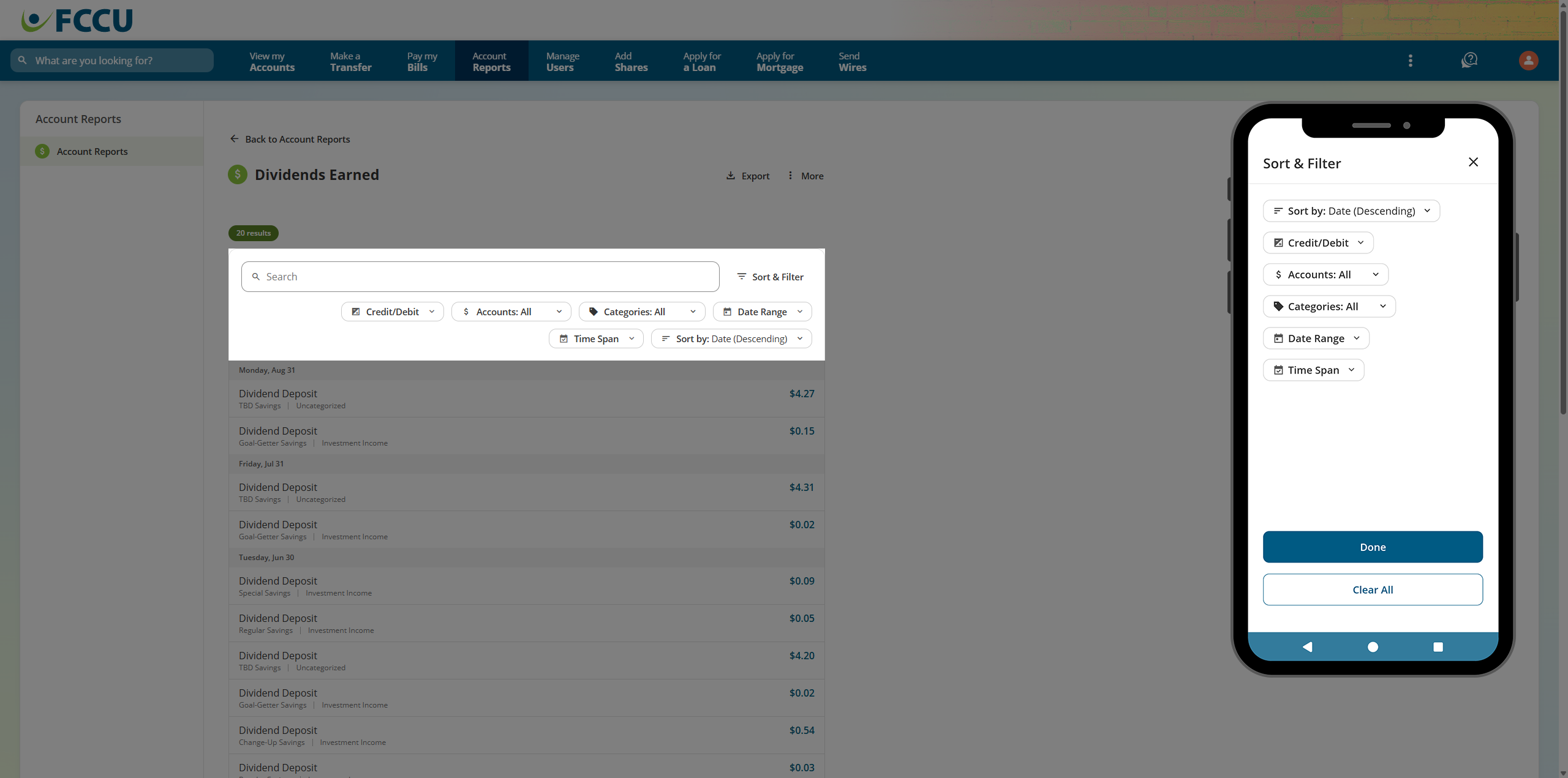The image size is (1568, 778).
Task: Click the search magnifier icon in top bar
Action: coord(23,60)
